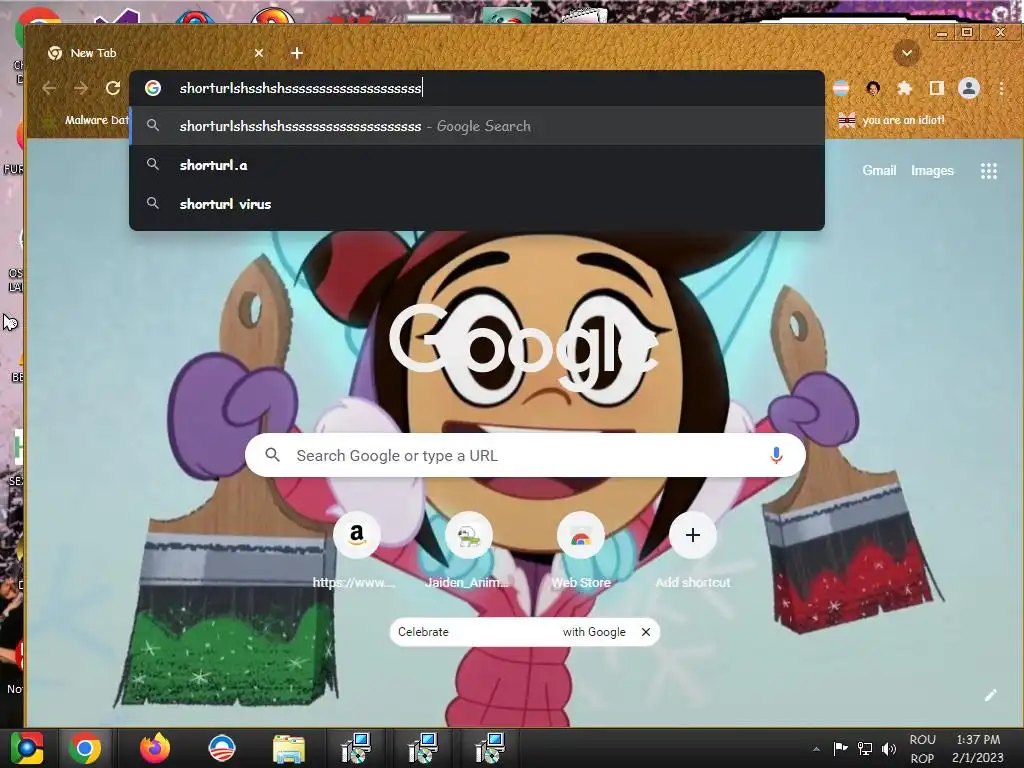The height and width of the screenshot is (768, 1024).
Task: Choose the 'shorturl.a' suggestion
Action: point(477,165)
